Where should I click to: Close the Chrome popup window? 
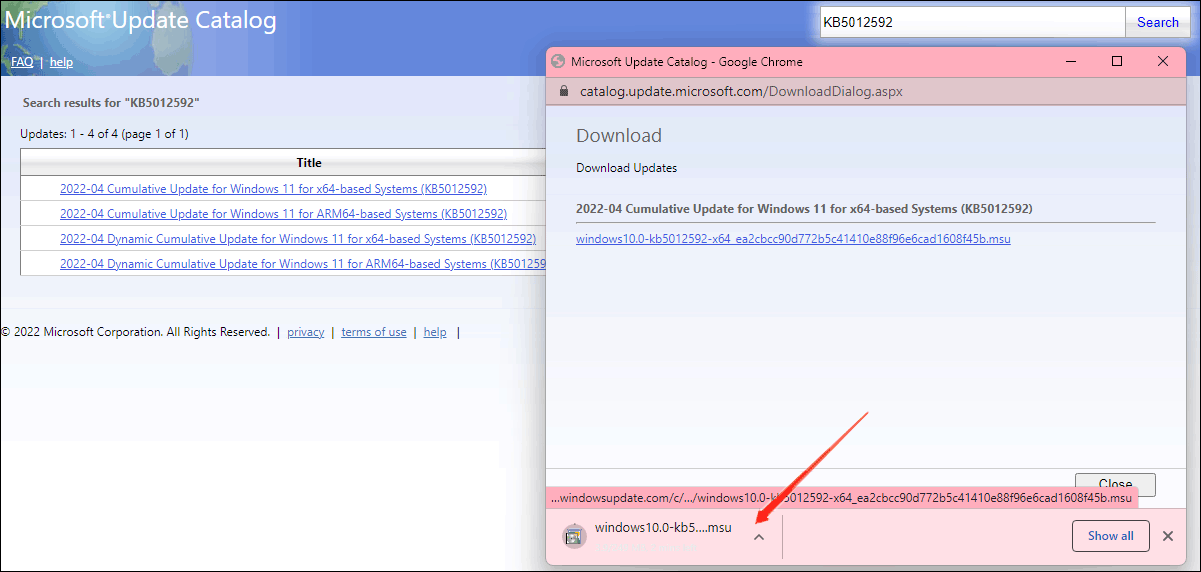coord(1163,61)
